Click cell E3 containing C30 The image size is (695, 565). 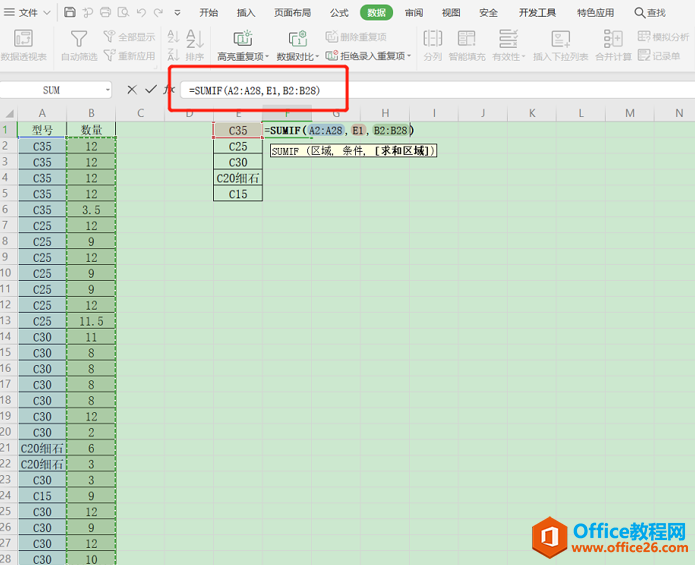(238, 162)
